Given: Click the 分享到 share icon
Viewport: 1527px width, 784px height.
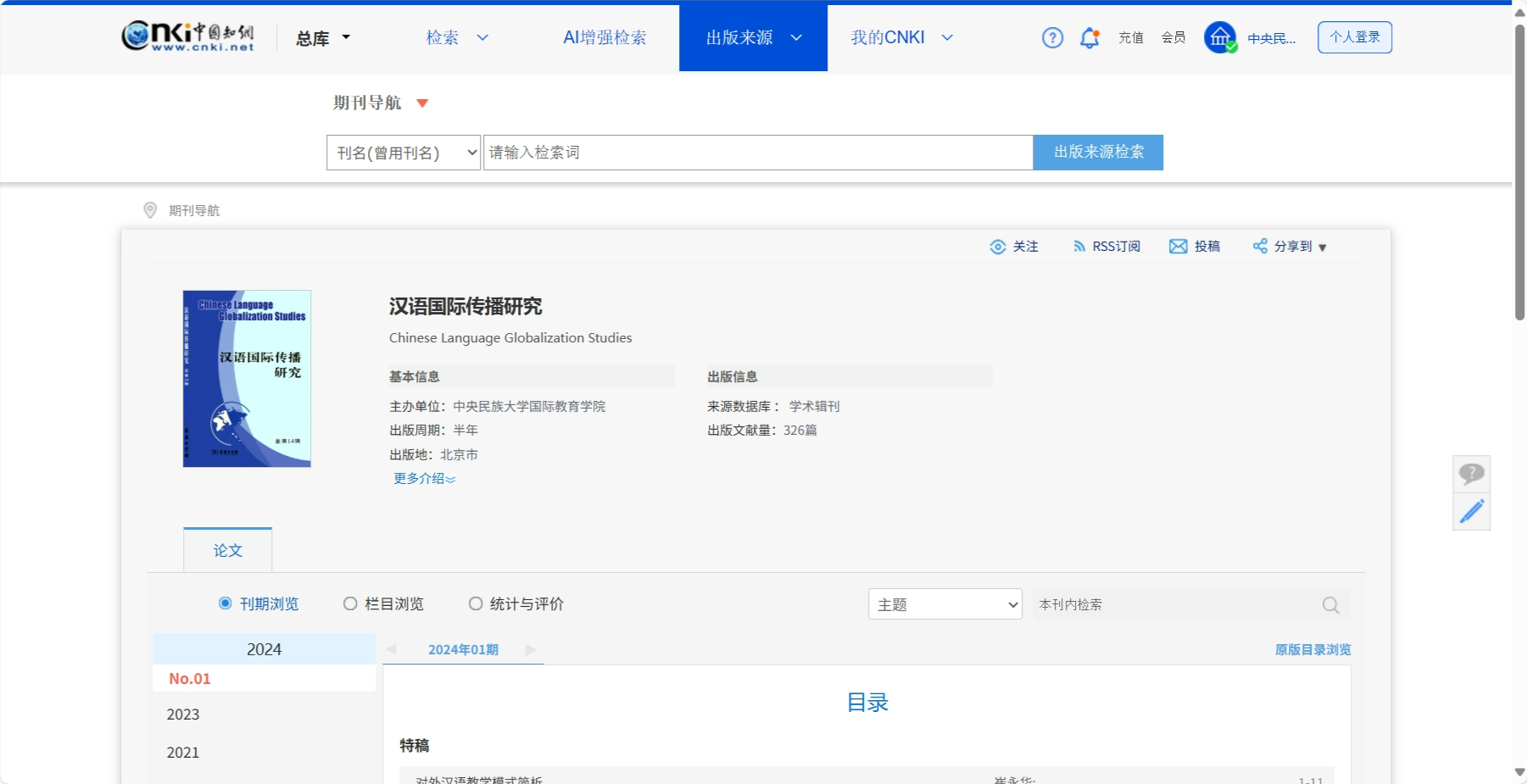Looking at the screenshot, I should tap(1261, 247).
